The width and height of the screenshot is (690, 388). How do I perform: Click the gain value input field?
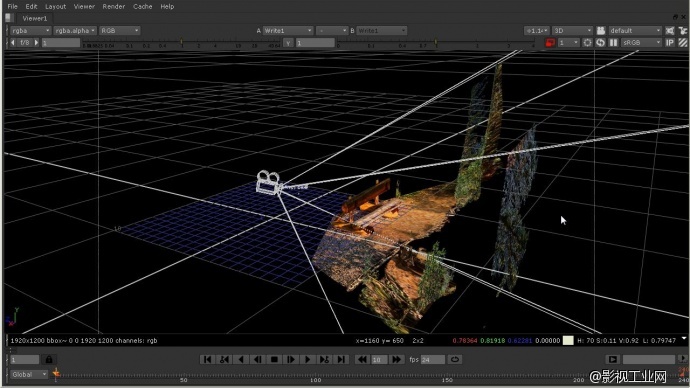(61, 43)
